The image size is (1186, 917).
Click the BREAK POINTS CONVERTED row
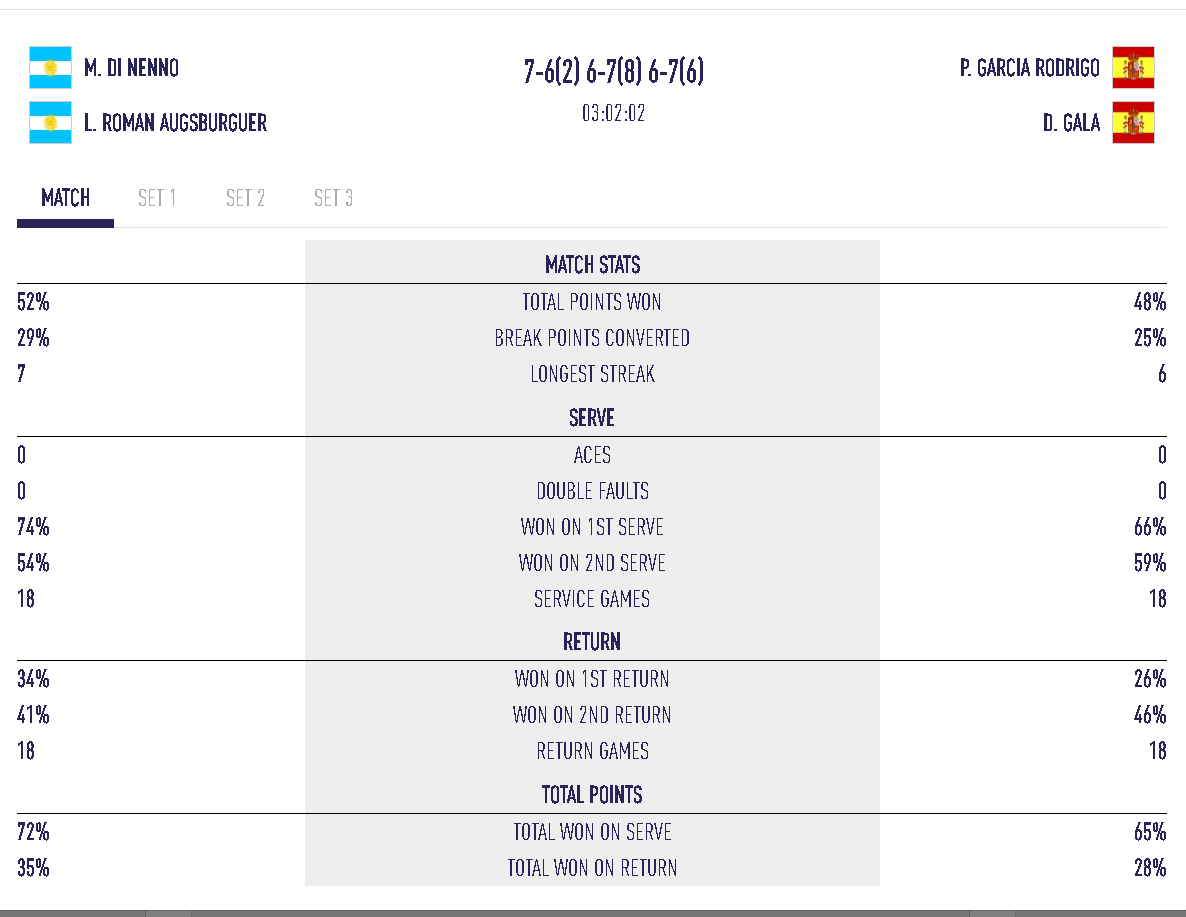tap(591, 338)
